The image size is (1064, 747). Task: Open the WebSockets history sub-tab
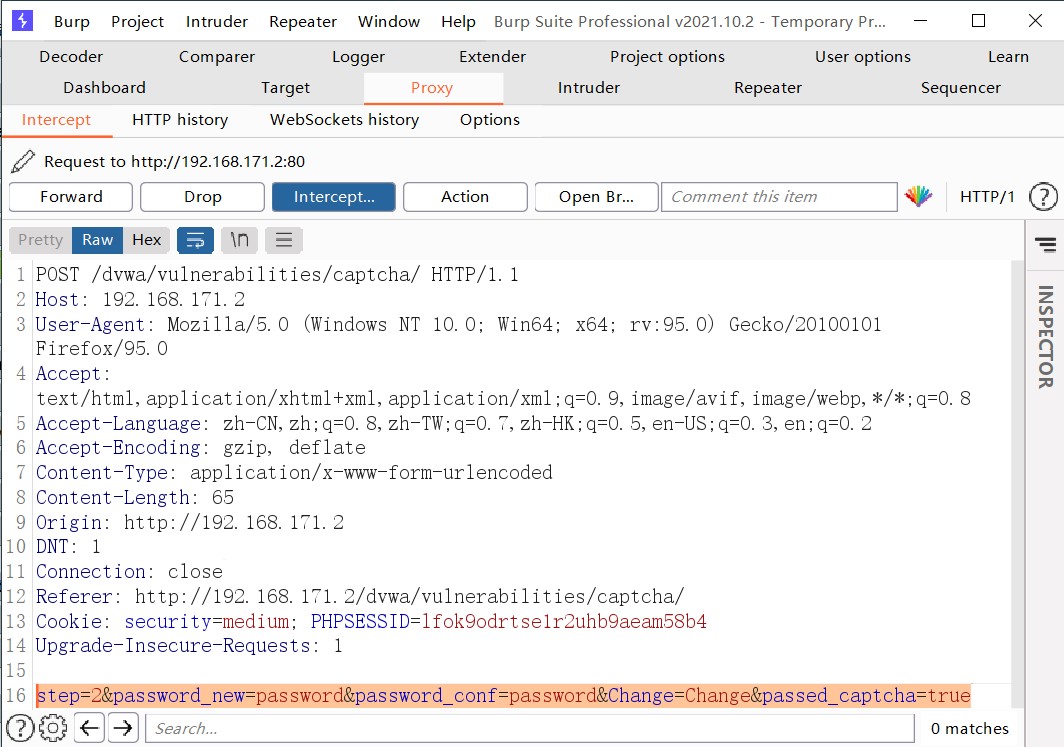coord(344,119)
